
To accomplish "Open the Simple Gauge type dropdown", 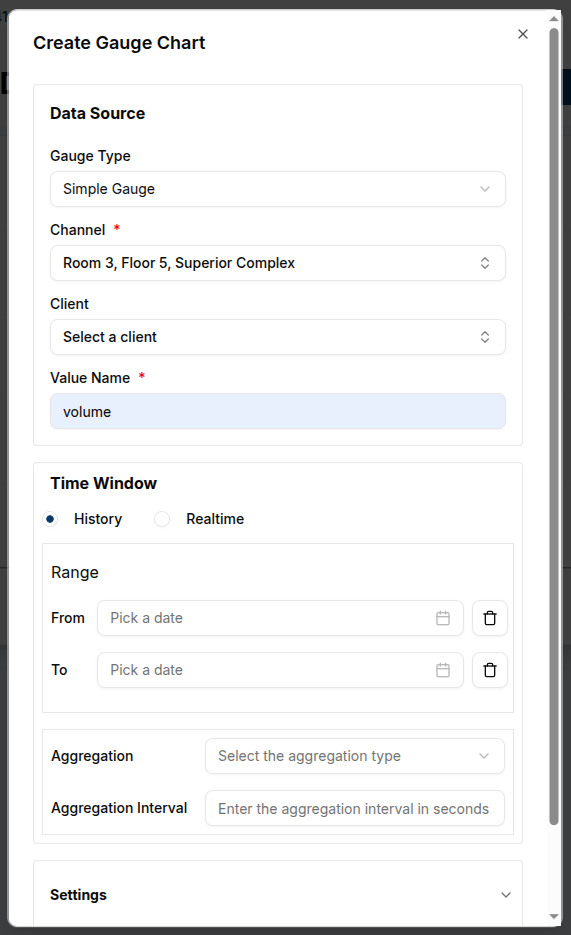I will (278, 189).
